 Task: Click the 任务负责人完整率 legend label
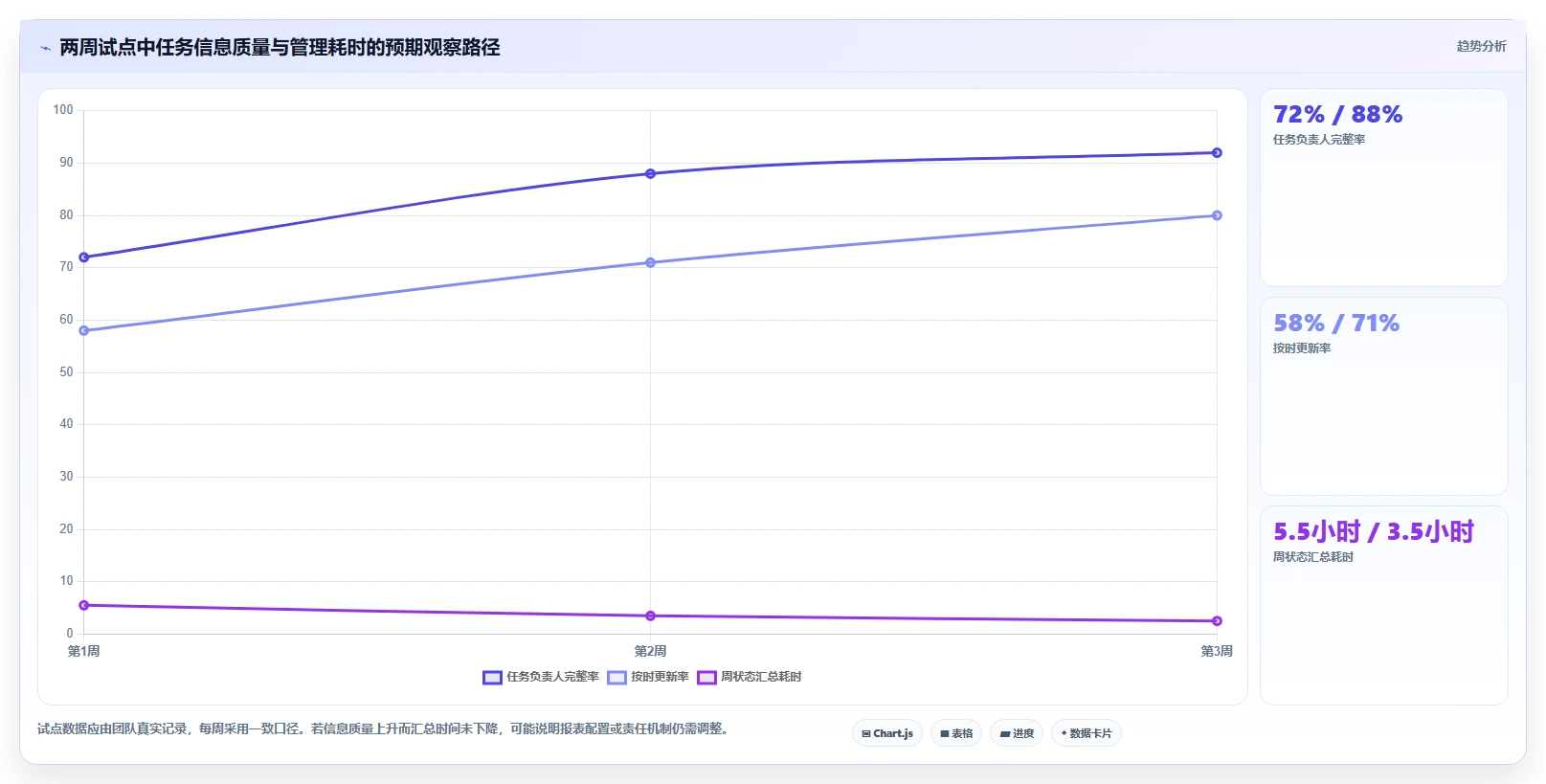click(x=552, y=677)
